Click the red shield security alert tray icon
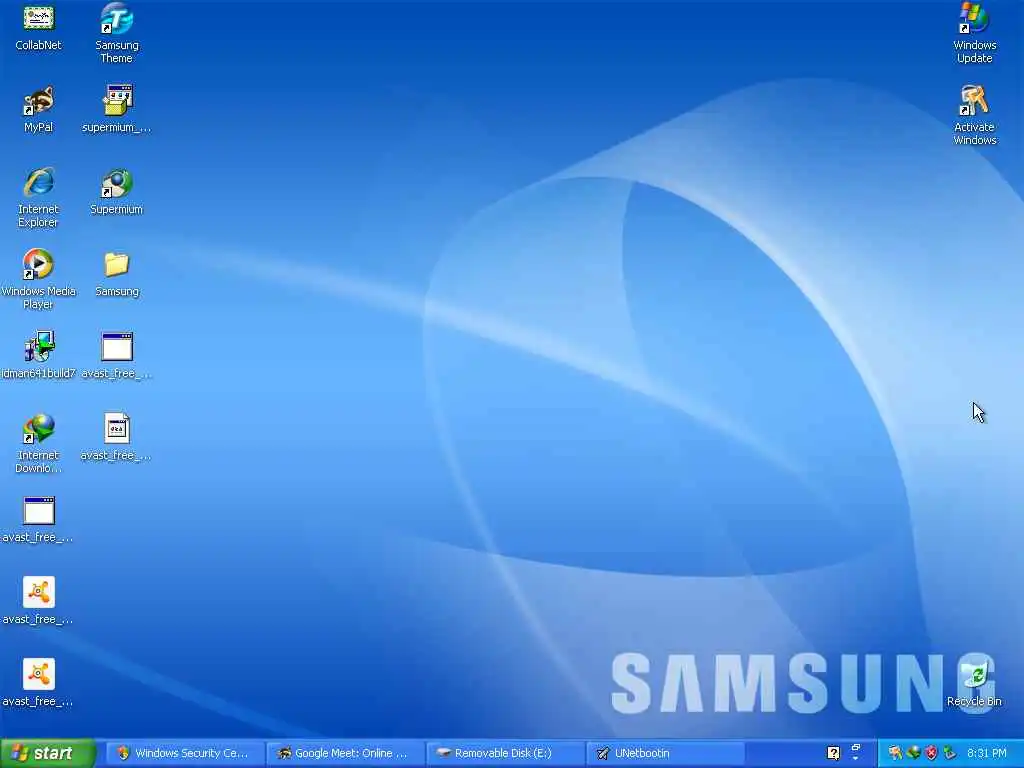Screen dimensions: 1024x768 click(931, 753)
